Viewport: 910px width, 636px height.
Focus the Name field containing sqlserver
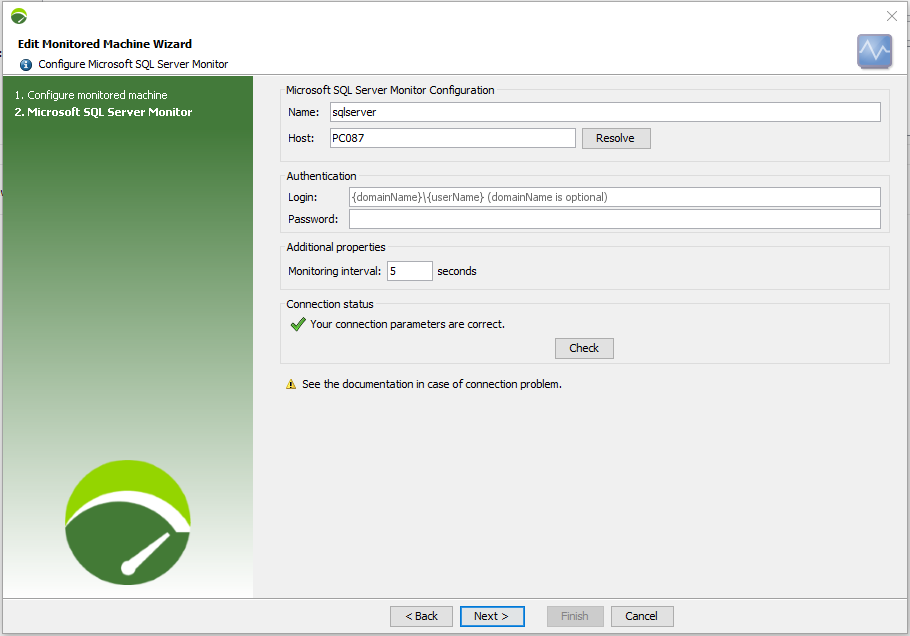[x=604, y=112]
